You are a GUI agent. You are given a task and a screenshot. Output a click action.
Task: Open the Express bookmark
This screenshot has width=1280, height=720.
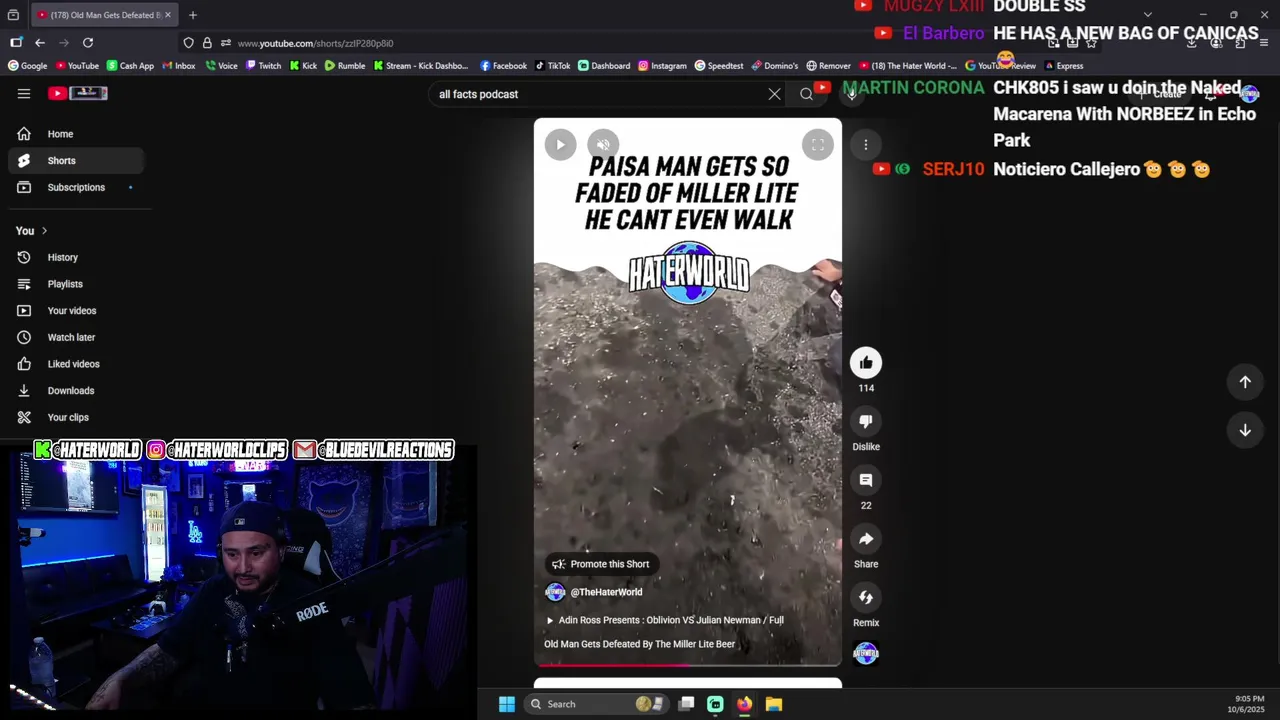coord(1063,66)
